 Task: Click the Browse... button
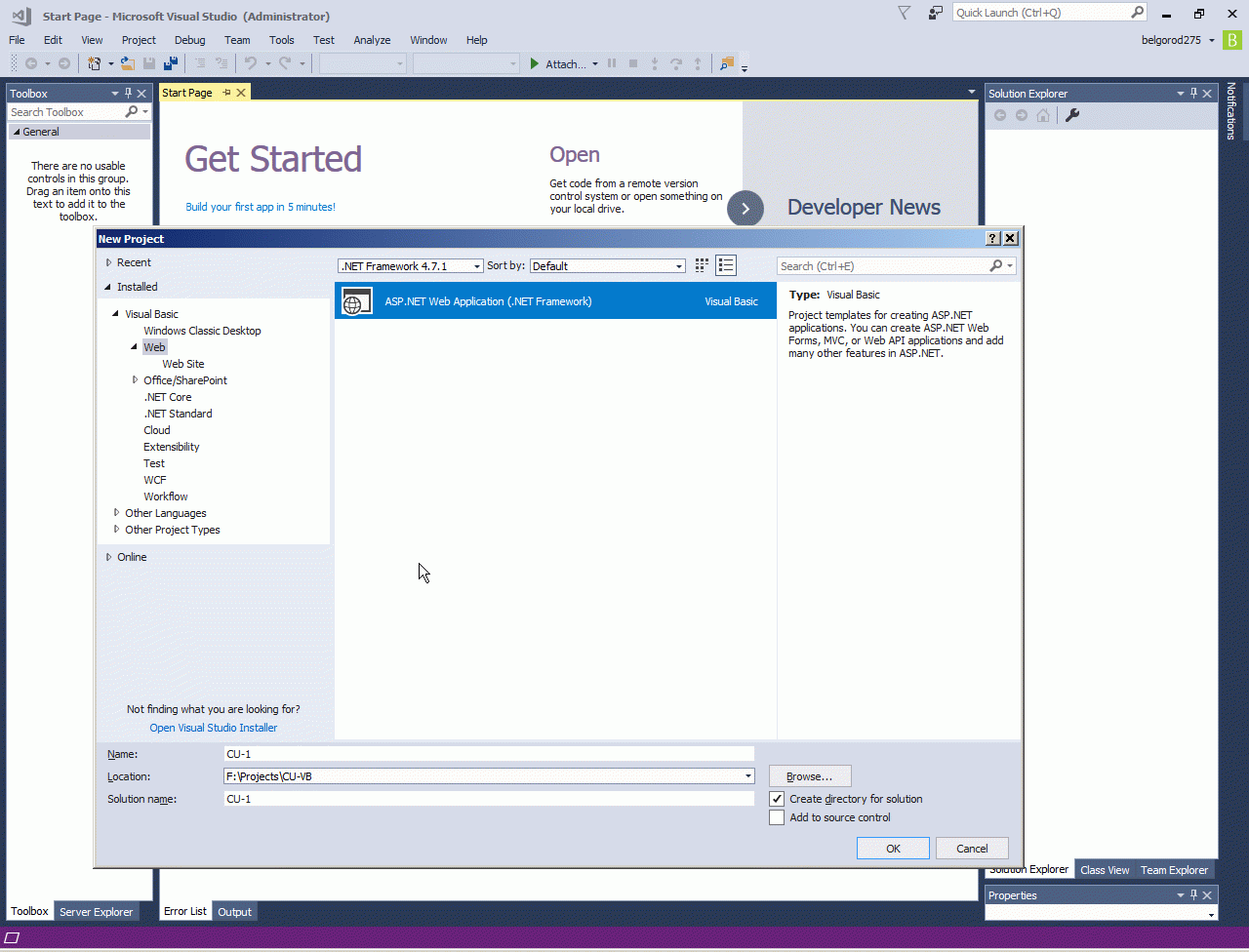(x=810, y=776)
